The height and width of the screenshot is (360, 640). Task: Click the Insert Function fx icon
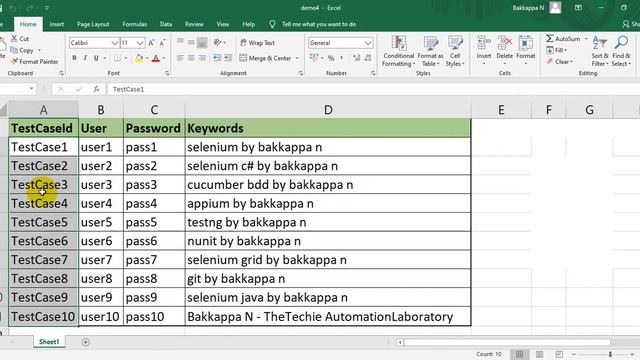tap(96, 89)
